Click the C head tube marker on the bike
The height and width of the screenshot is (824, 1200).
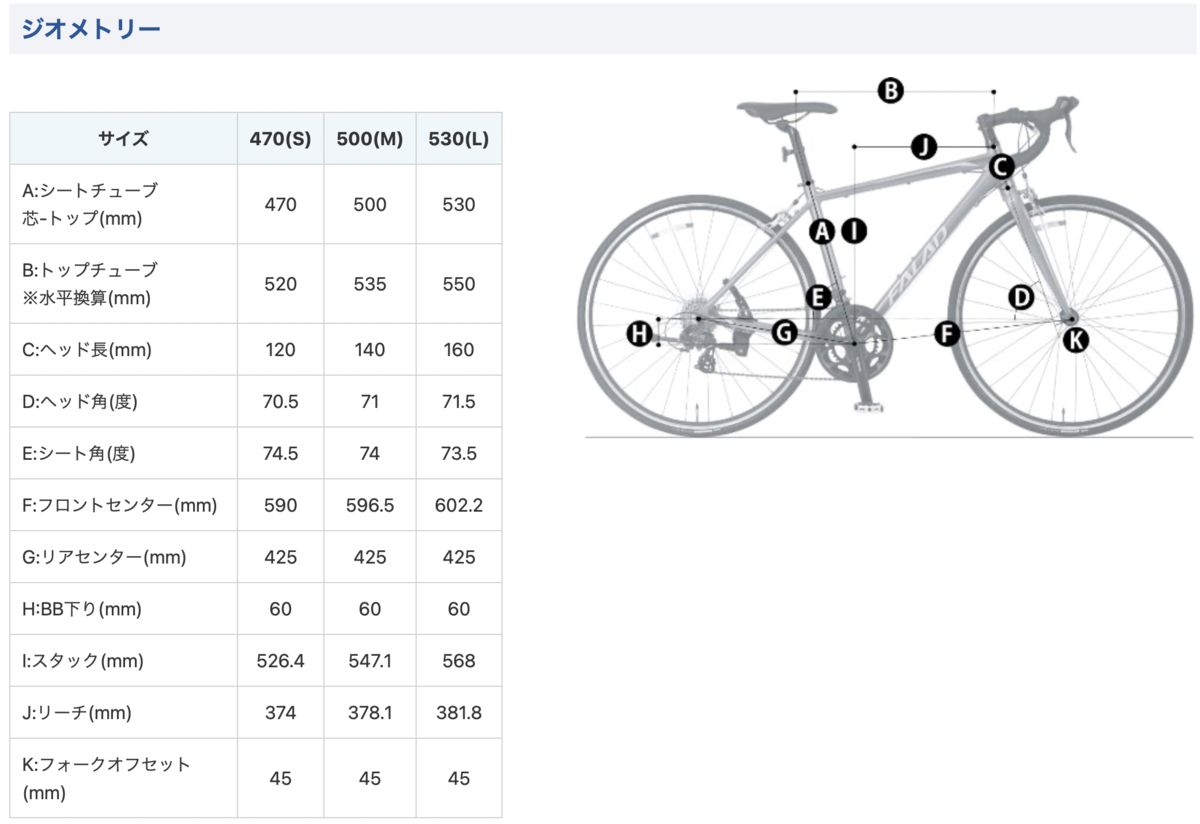click(x=998, y=167)
